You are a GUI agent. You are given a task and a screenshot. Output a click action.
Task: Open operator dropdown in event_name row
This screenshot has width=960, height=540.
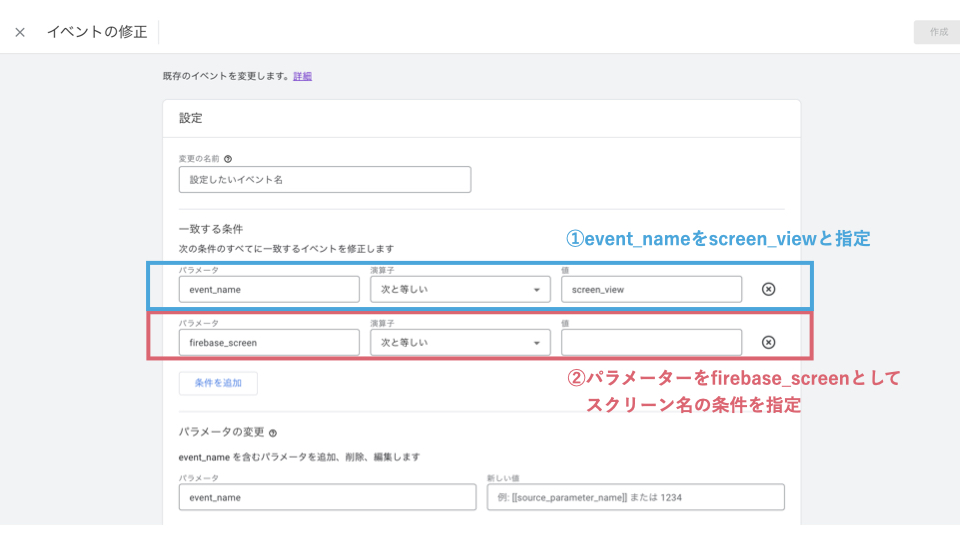pos(460,289)
